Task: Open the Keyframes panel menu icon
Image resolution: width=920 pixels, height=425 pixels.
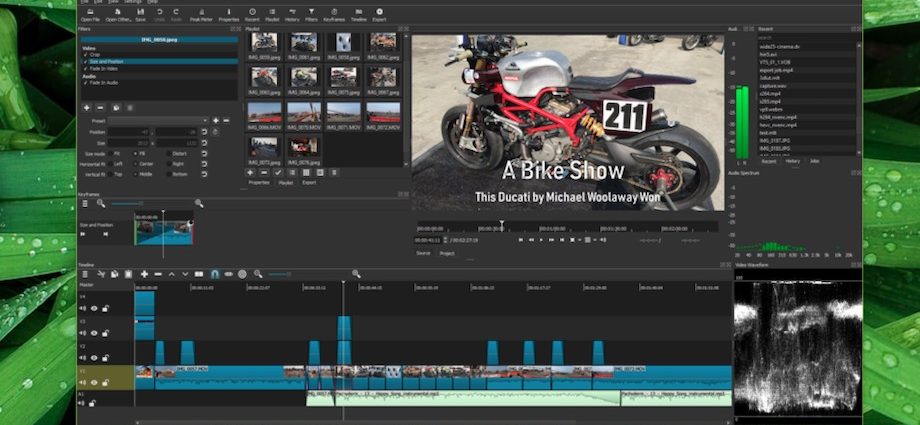Action: click(x=85, y=203)
